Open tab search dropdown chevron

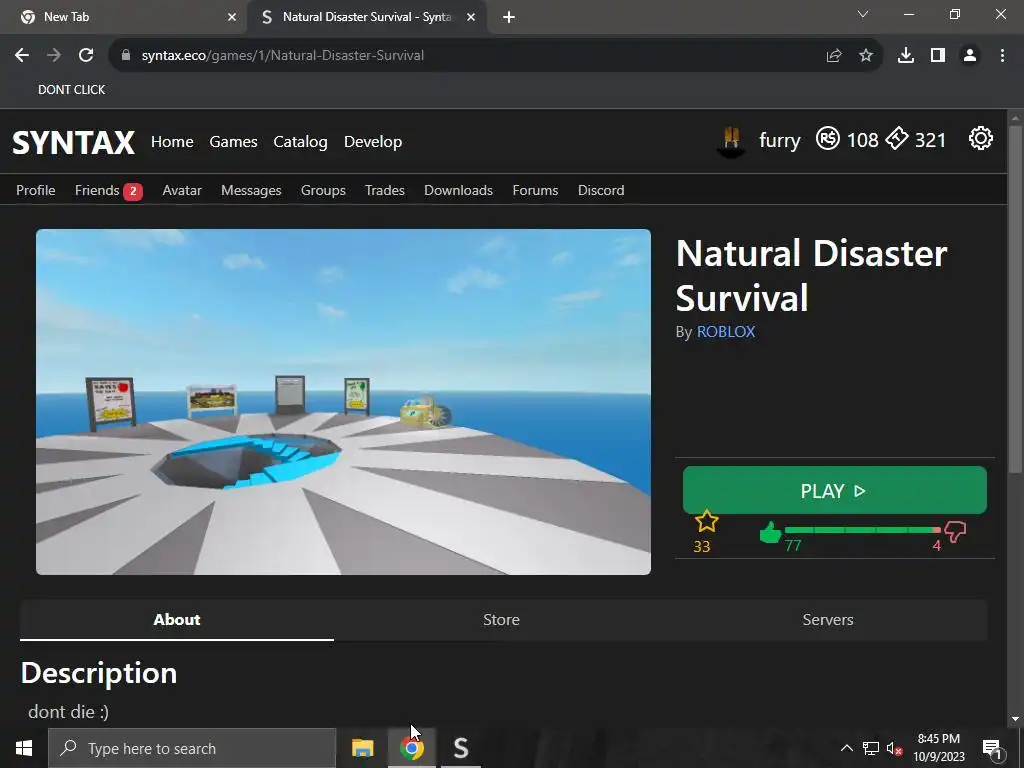coord(863,14)
